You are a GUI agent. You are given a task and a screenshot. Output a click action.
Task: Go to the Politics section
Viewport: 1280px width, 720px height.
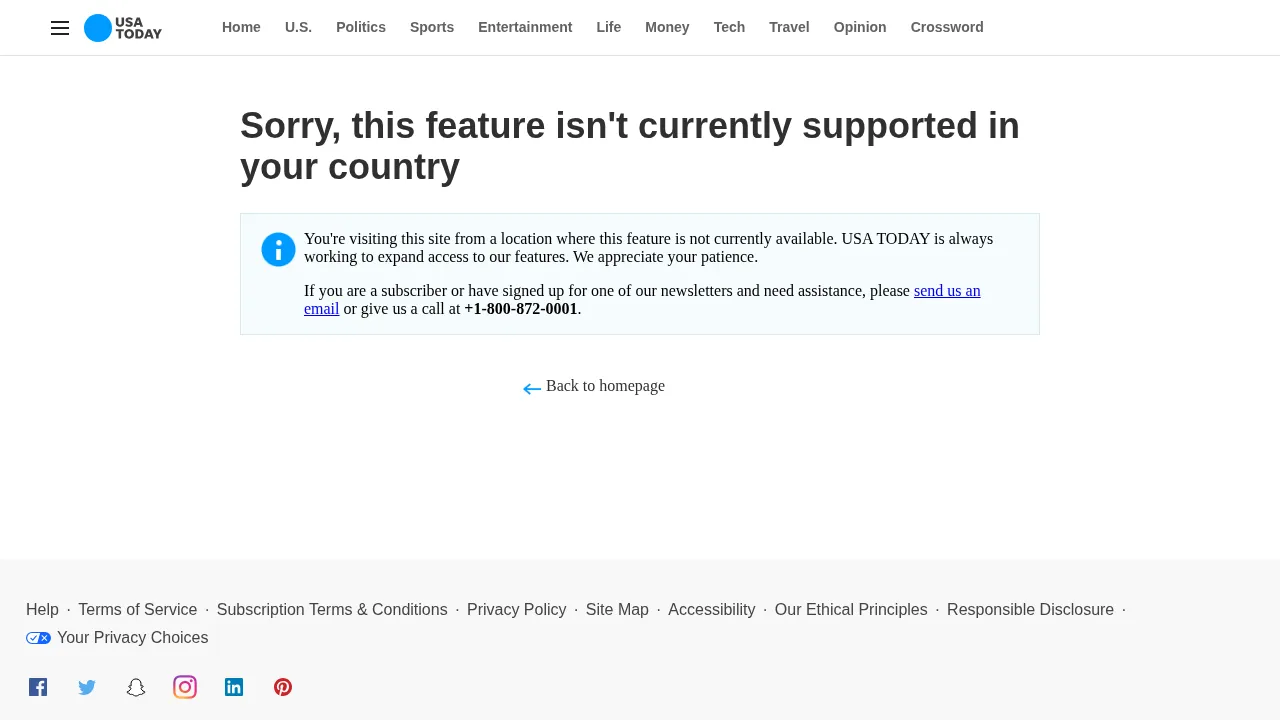360,27
